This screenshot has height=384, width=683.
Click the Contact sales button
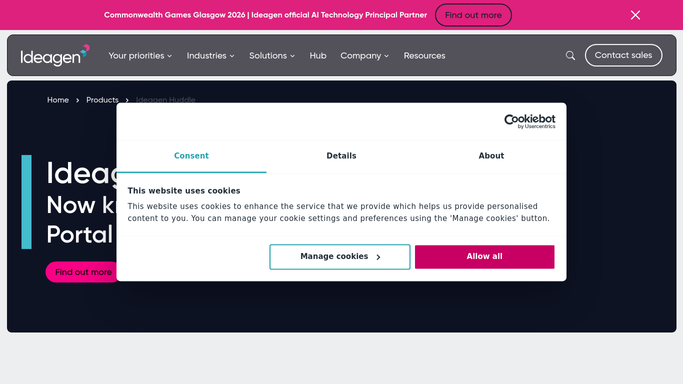pyautogui.click(x=623, y=55)
